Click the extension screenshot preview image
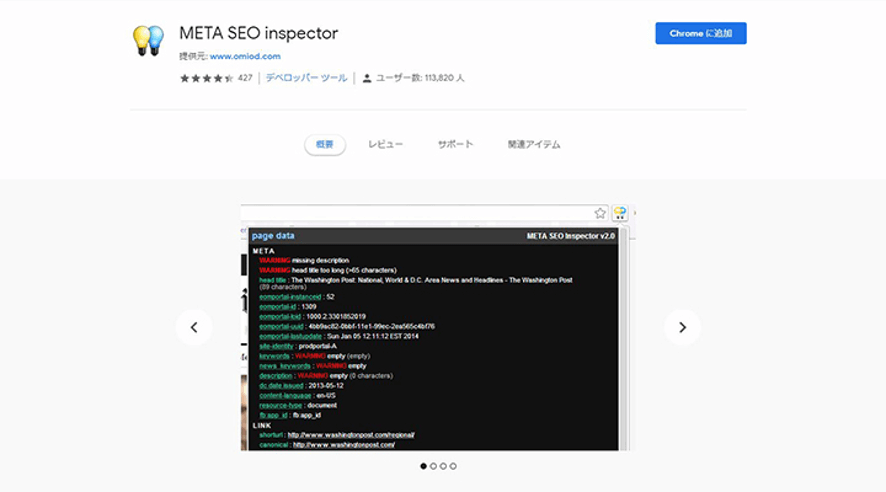886x492 pixels. tap(438, 328)
